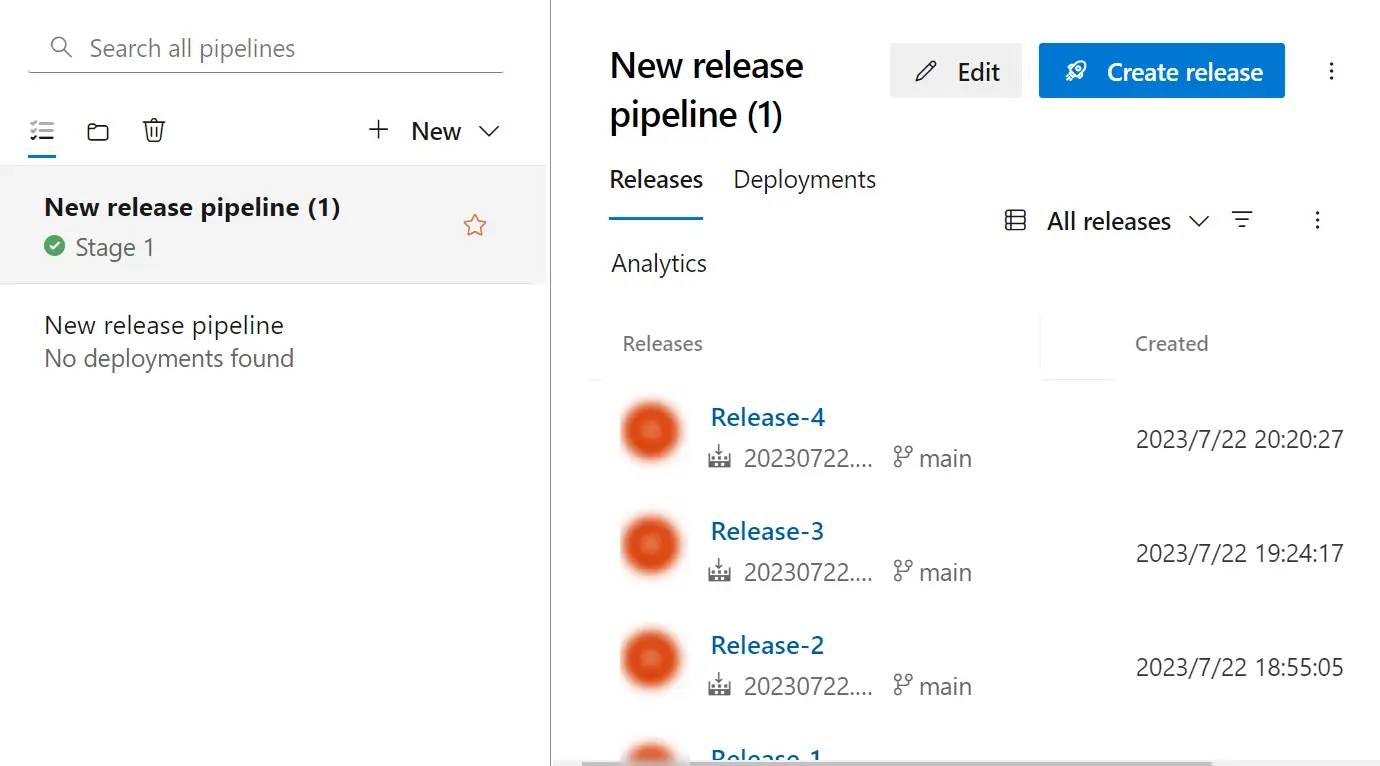This screenshot has width=1380, height=766.
Task: Click the plus icon next to New
Action: click(x=378, y=130)
